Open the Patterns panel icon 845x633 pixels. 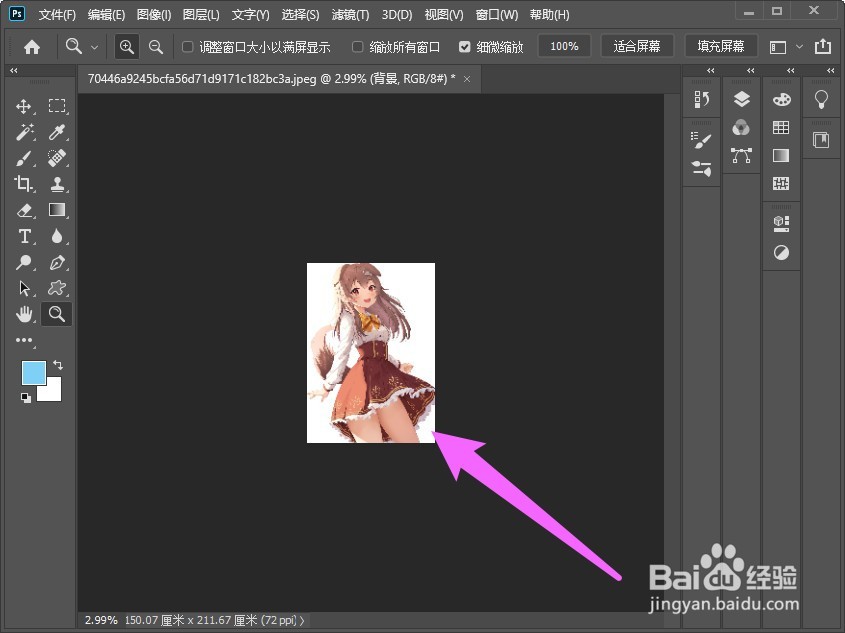pyautogui.click(x=781, y=184)
